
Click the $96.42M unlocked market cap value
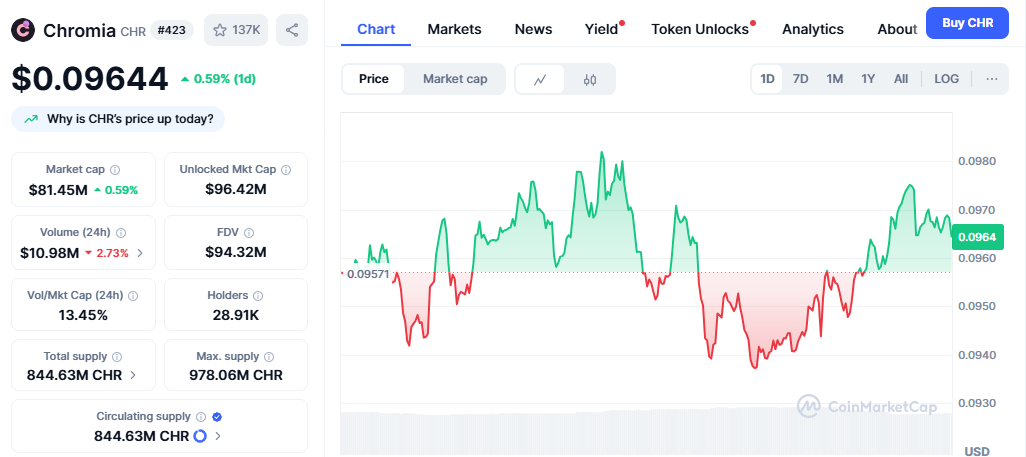(236, 189)
